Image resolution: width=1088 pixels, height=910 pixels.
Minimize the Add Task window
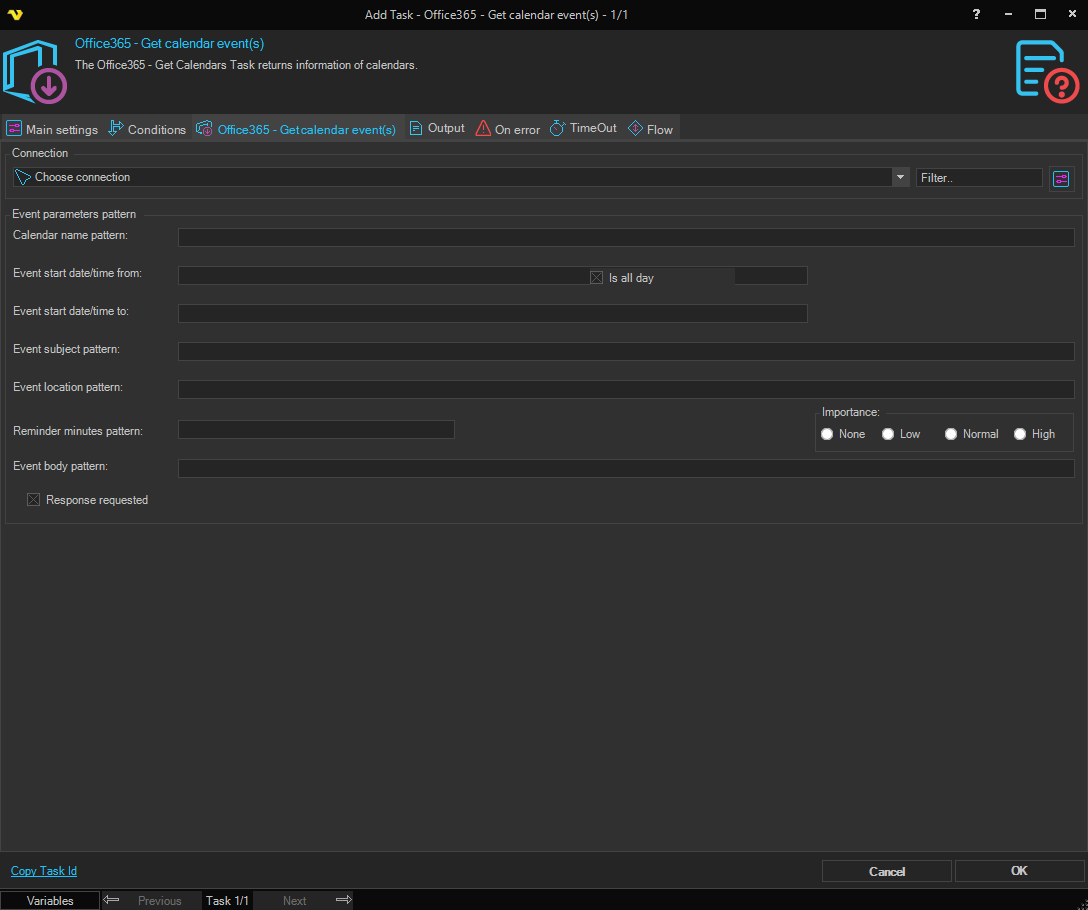[1008, 14]
